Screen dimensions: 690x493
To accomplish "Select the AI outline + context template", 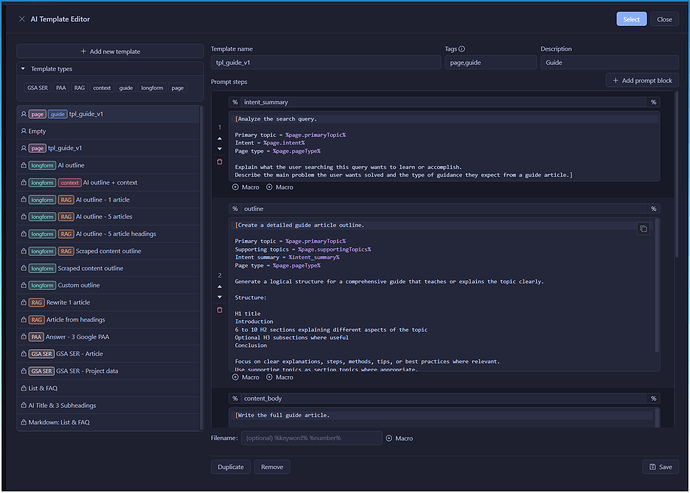I will point(110,182).
